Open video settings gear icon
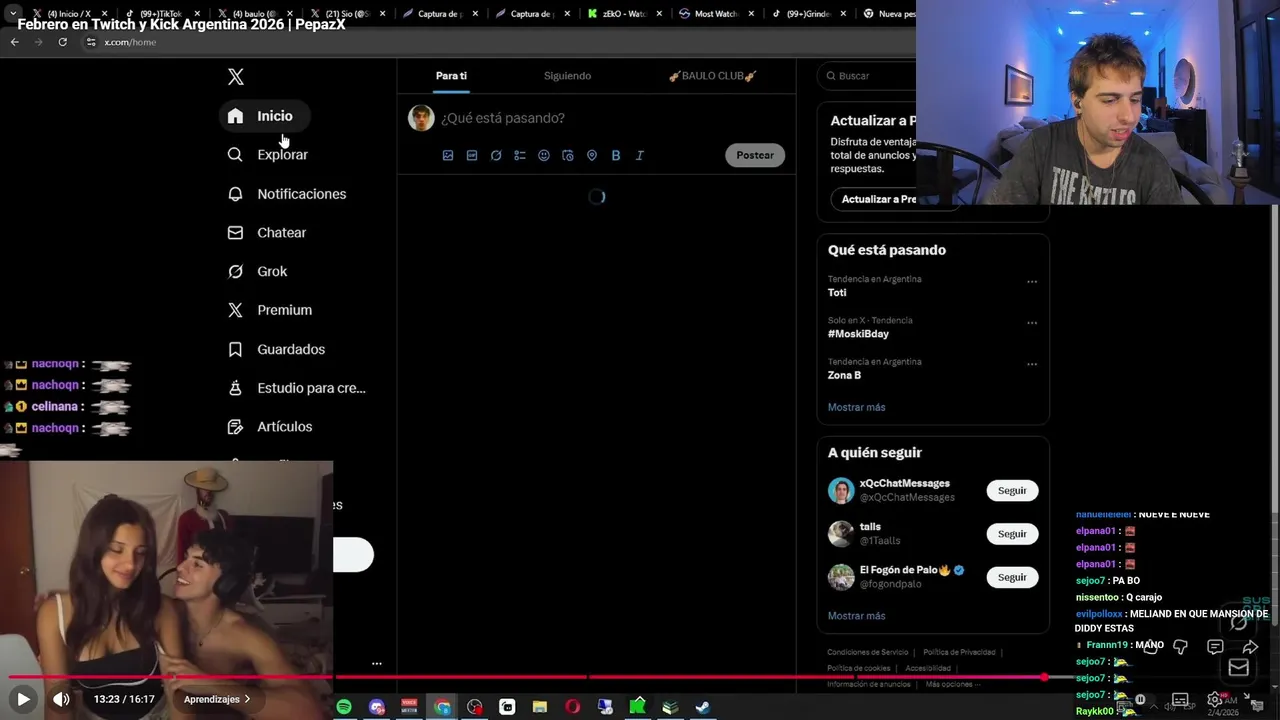The height and width of the screenshot is (720, 1280). (1214, 699)
